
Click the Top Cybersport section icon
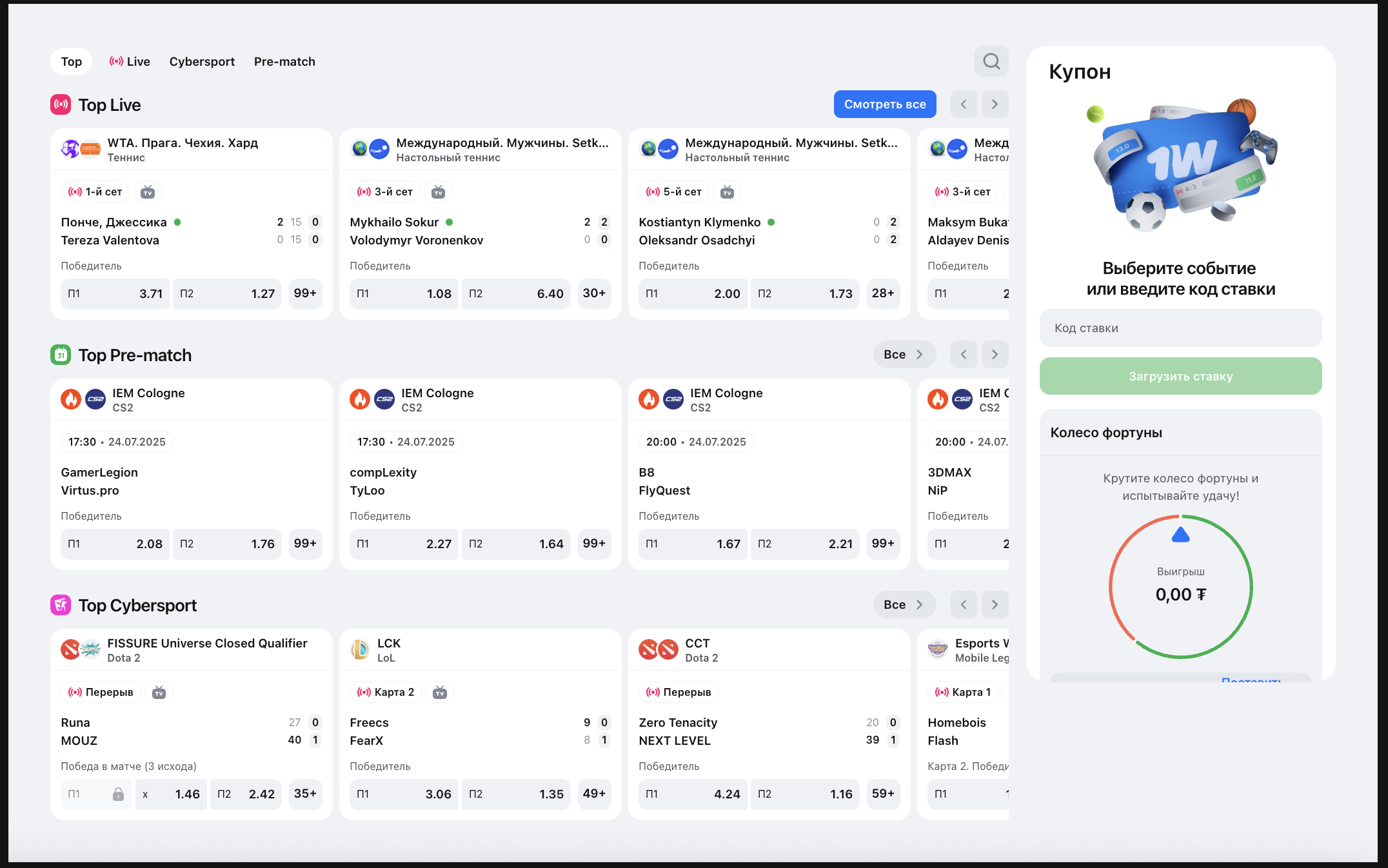click(61, 605)
